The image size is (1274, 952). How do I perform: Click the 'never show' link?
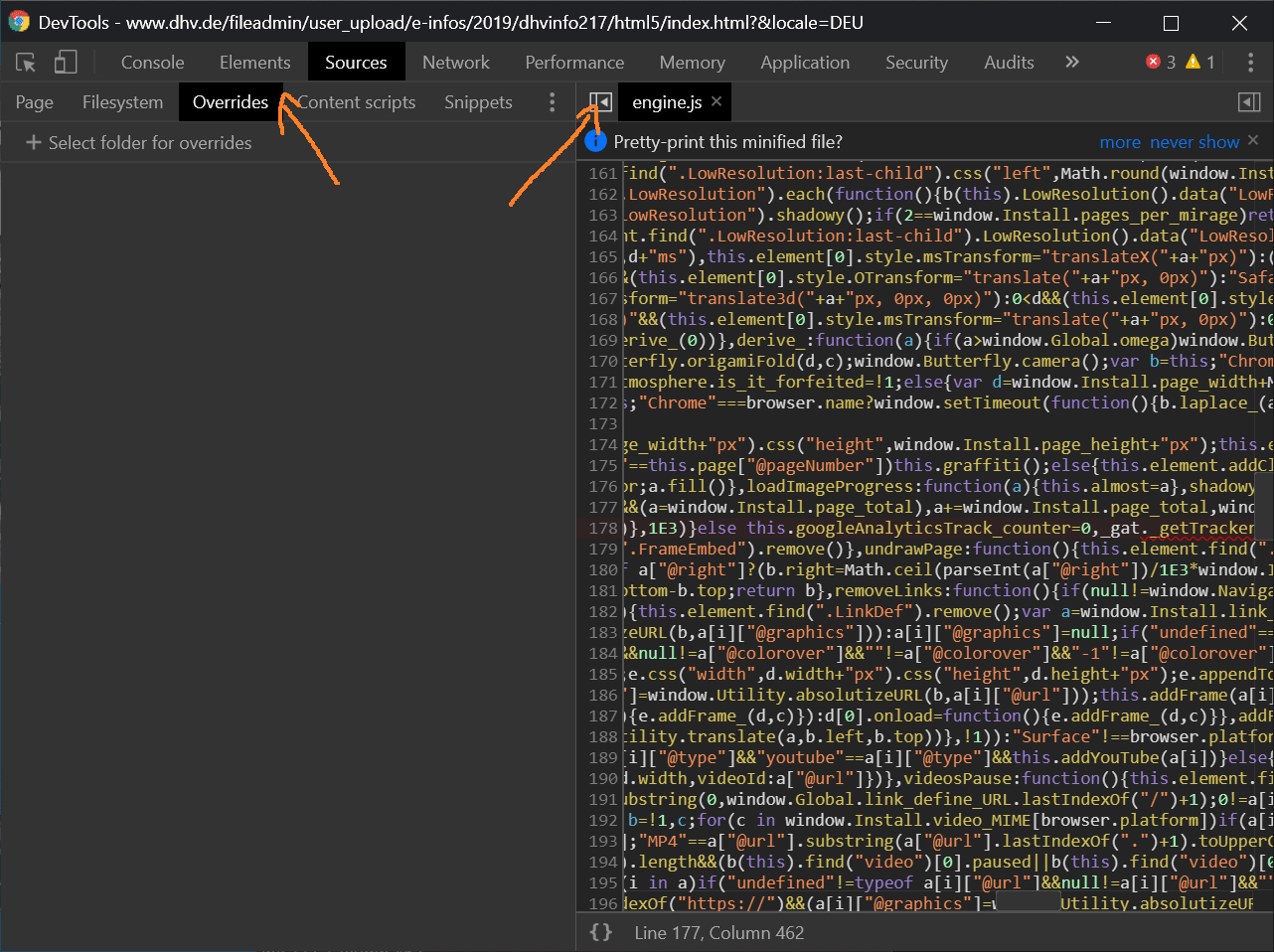1194,142
